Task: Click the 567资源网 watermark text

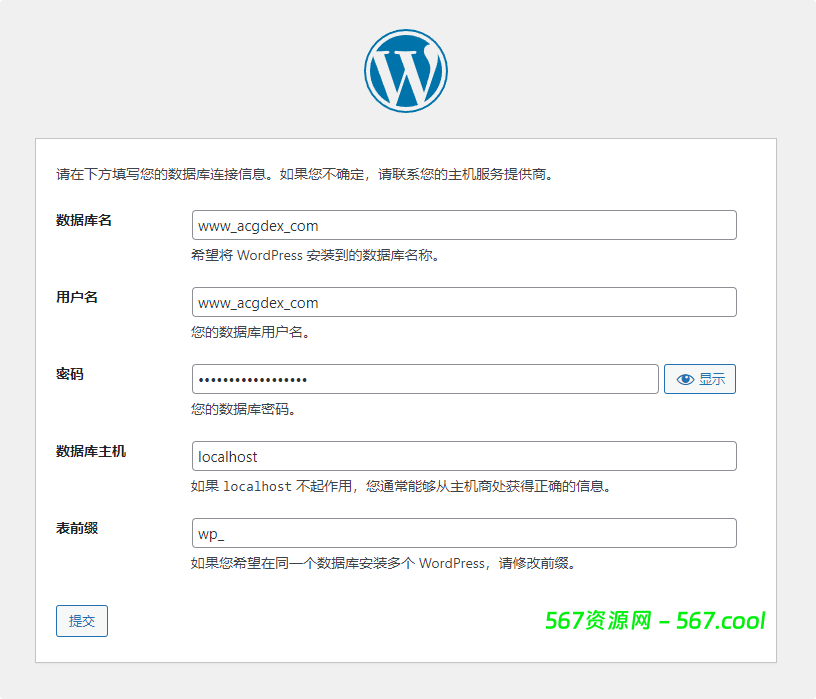Action: pos(600,623)
